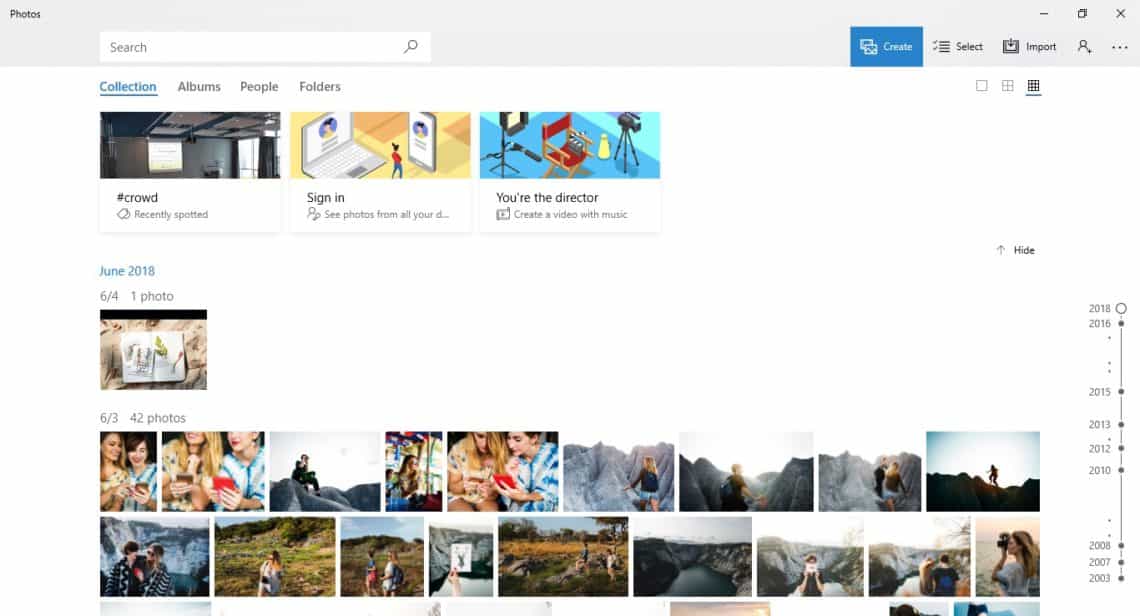Open the Create menu
1140x616 pixels.
tap(886, 47)
